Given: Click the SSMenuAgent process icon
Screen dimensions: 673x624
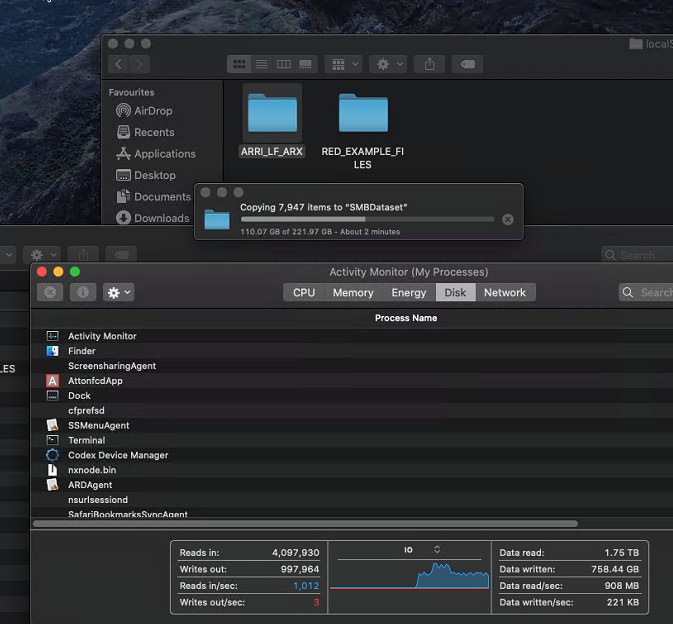Looking at the screenshot, I should [x=52, y=425].
